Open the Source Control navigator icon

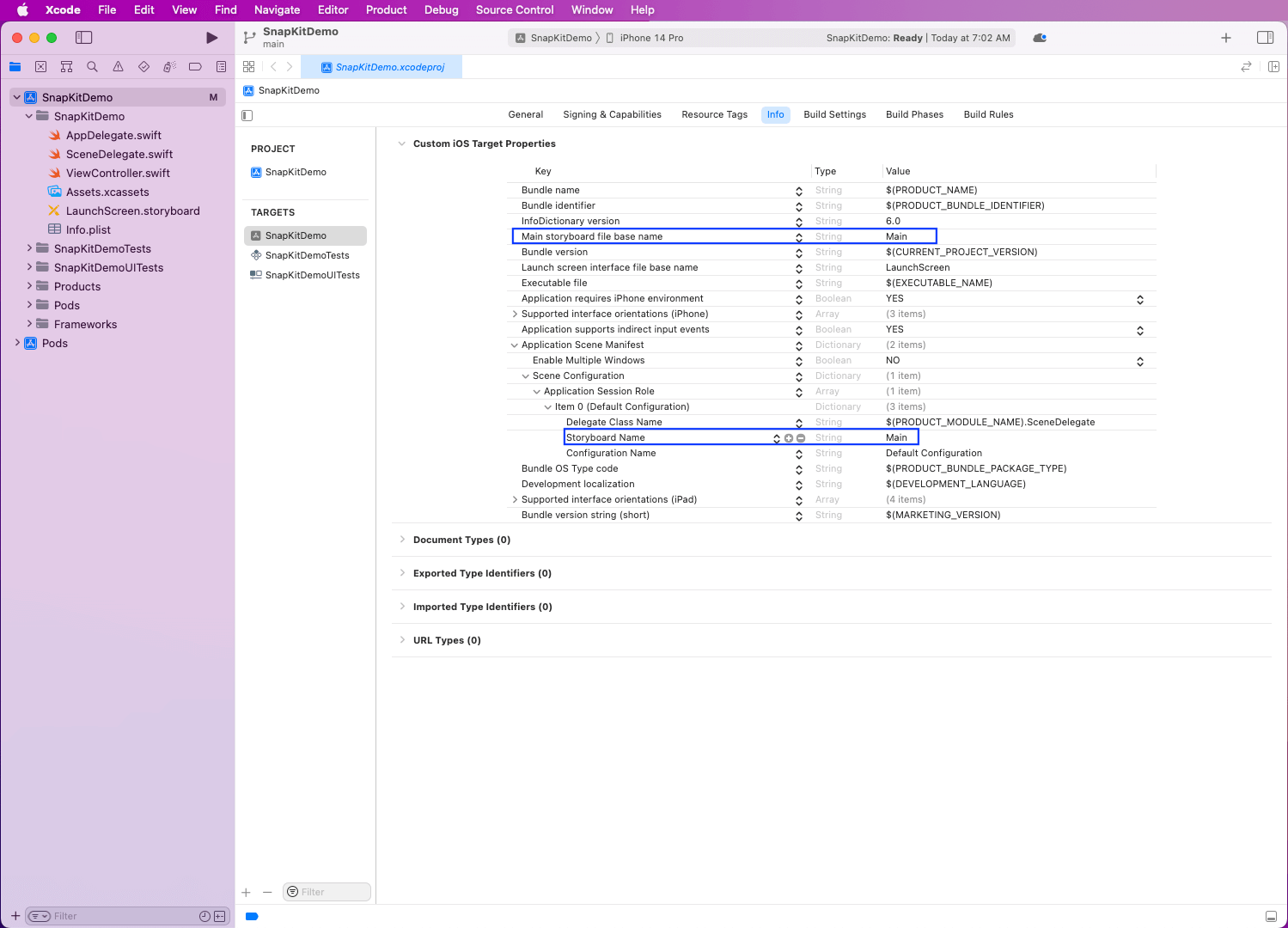click(x=40, y=67)
